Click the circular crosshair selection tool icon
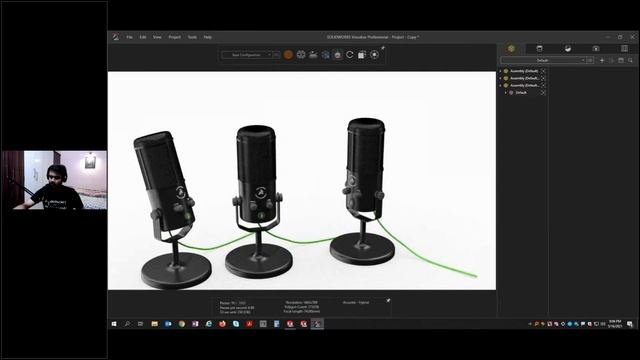Viewport: 640px width, 360px height. [x=301, y=55]
